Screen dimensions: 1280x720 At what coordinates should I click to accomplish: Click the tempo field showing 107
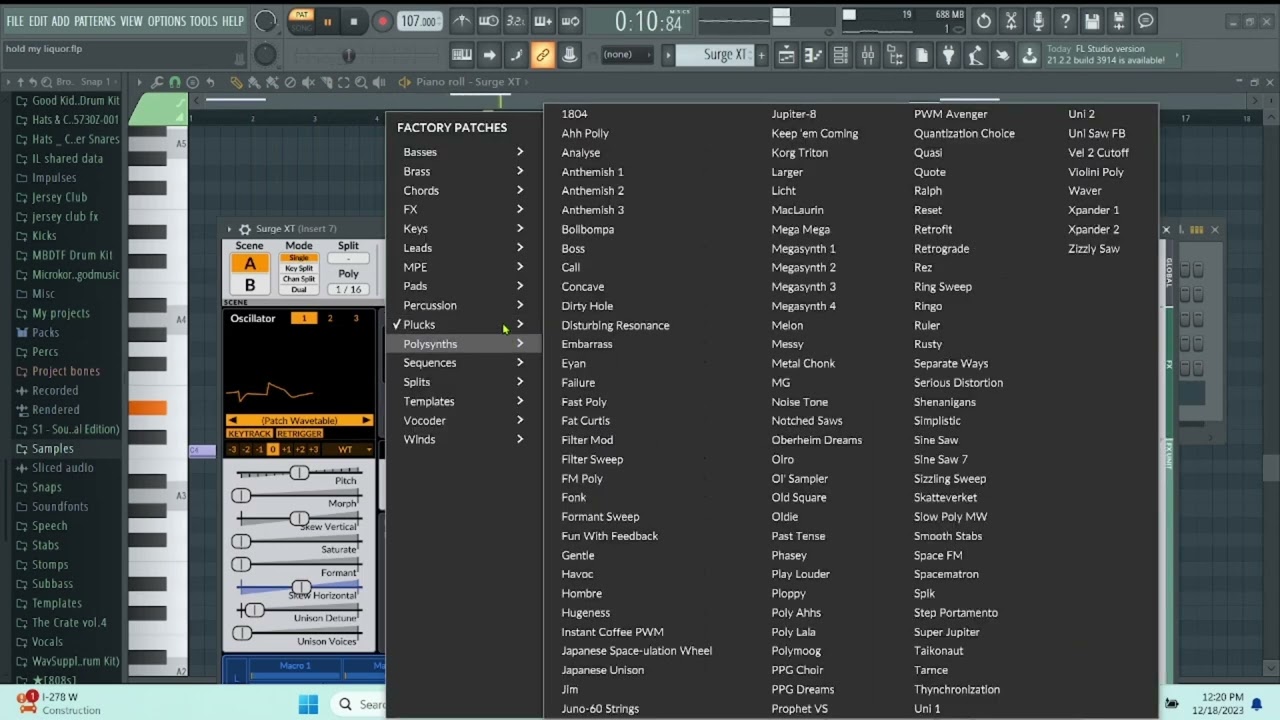pos(419,21)
